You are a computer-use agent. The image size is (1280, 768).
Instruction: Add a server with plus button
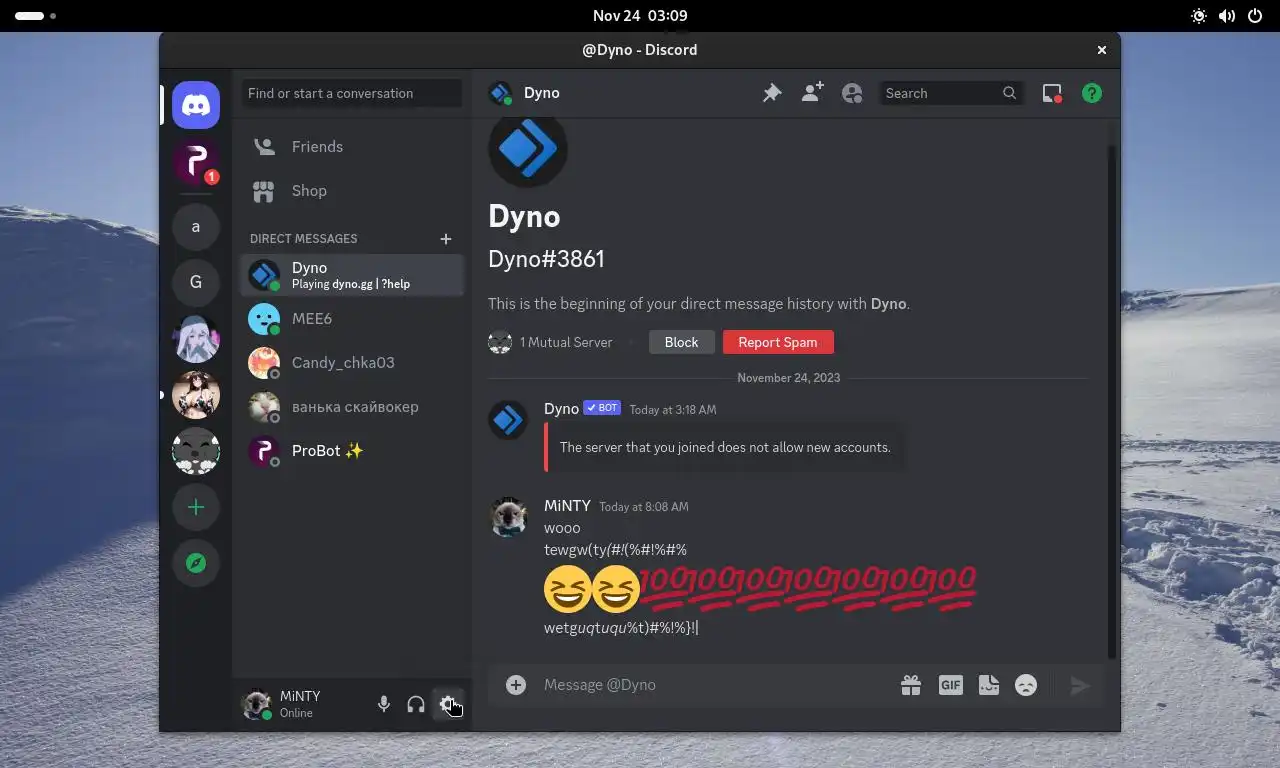[x=196, y=507]
